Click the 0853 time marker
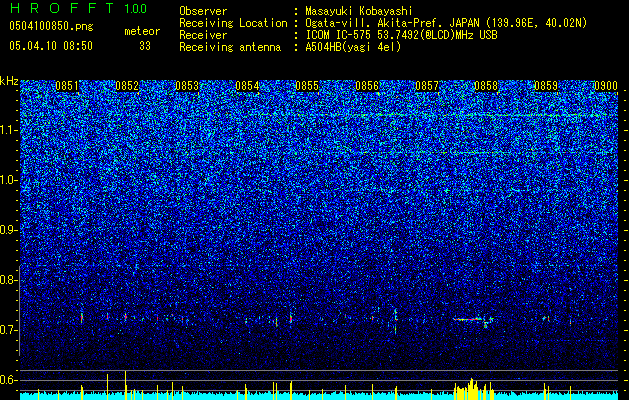The width and height of the screenshot is (629, 400). [187, 86]
